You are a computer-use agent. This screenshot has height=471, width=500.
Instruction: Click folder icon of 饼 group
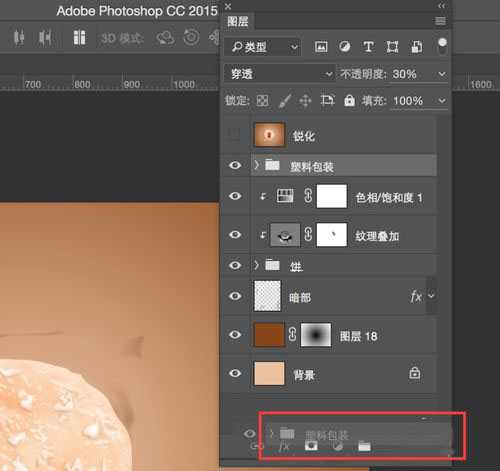click(272, 265)
